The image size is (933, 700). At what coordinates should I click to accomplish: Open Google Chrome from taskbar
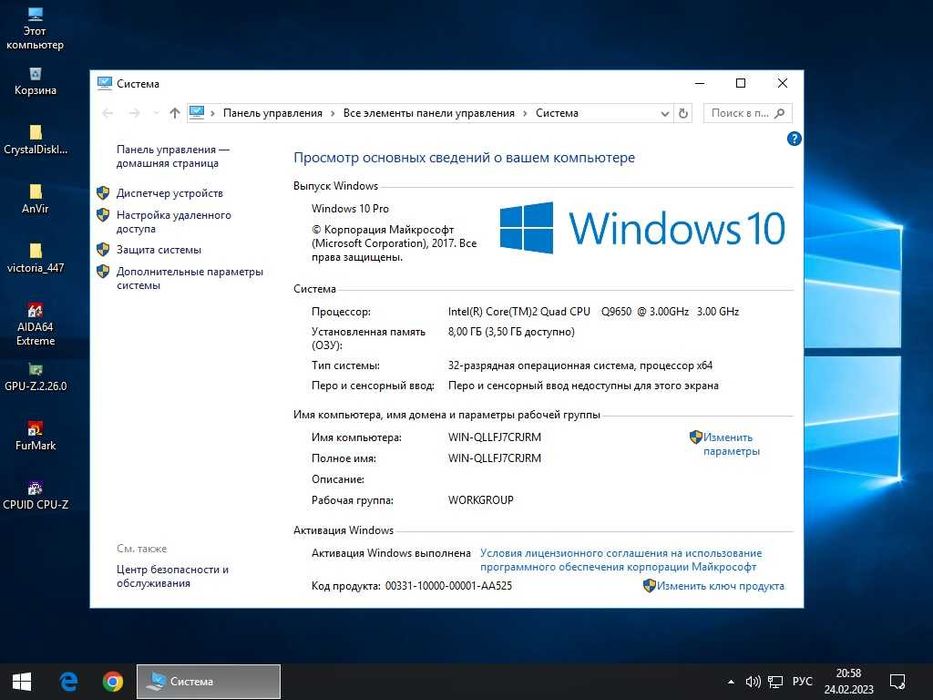click(x=112, y=682)
